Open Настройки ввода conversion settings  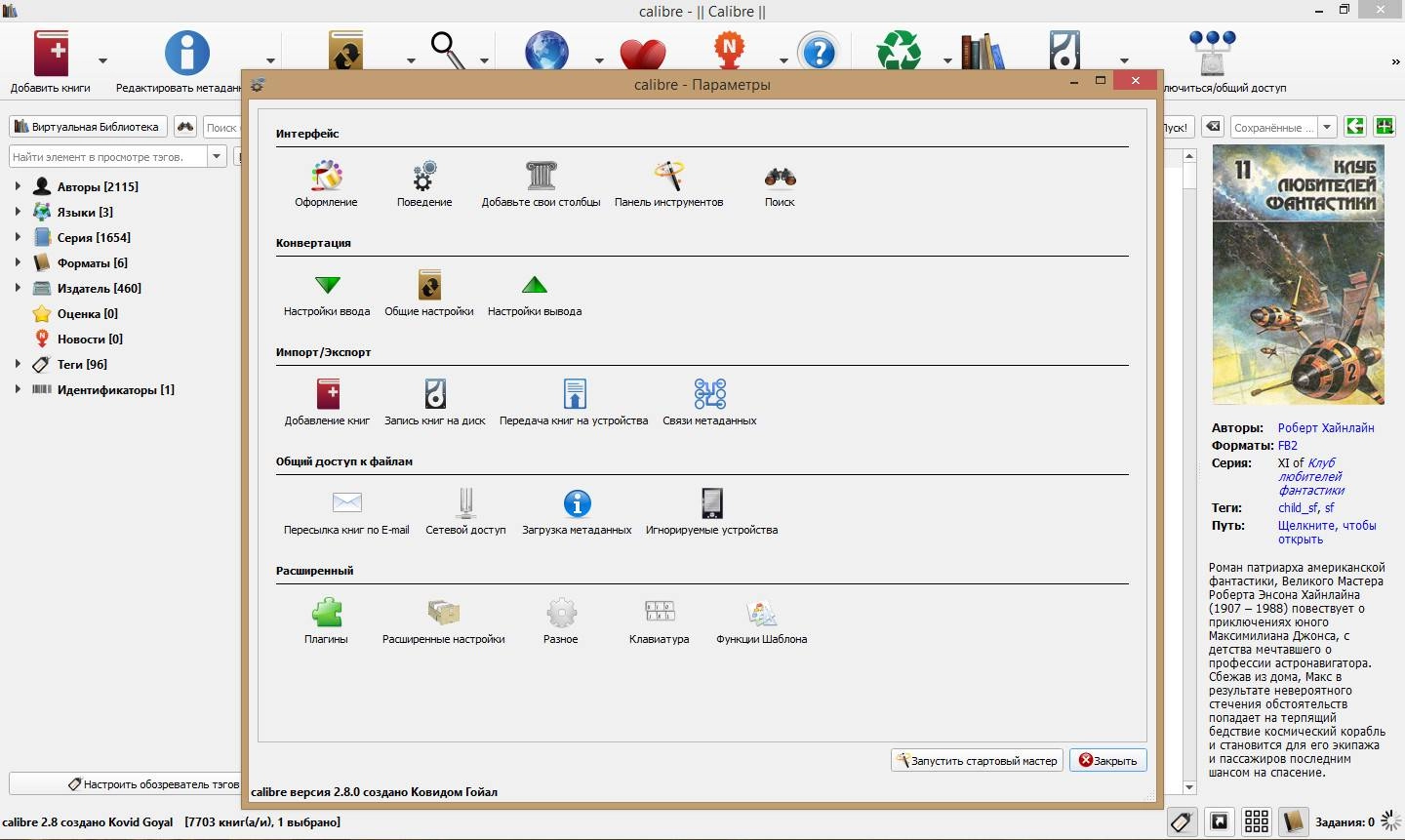[x=328, y=294]
